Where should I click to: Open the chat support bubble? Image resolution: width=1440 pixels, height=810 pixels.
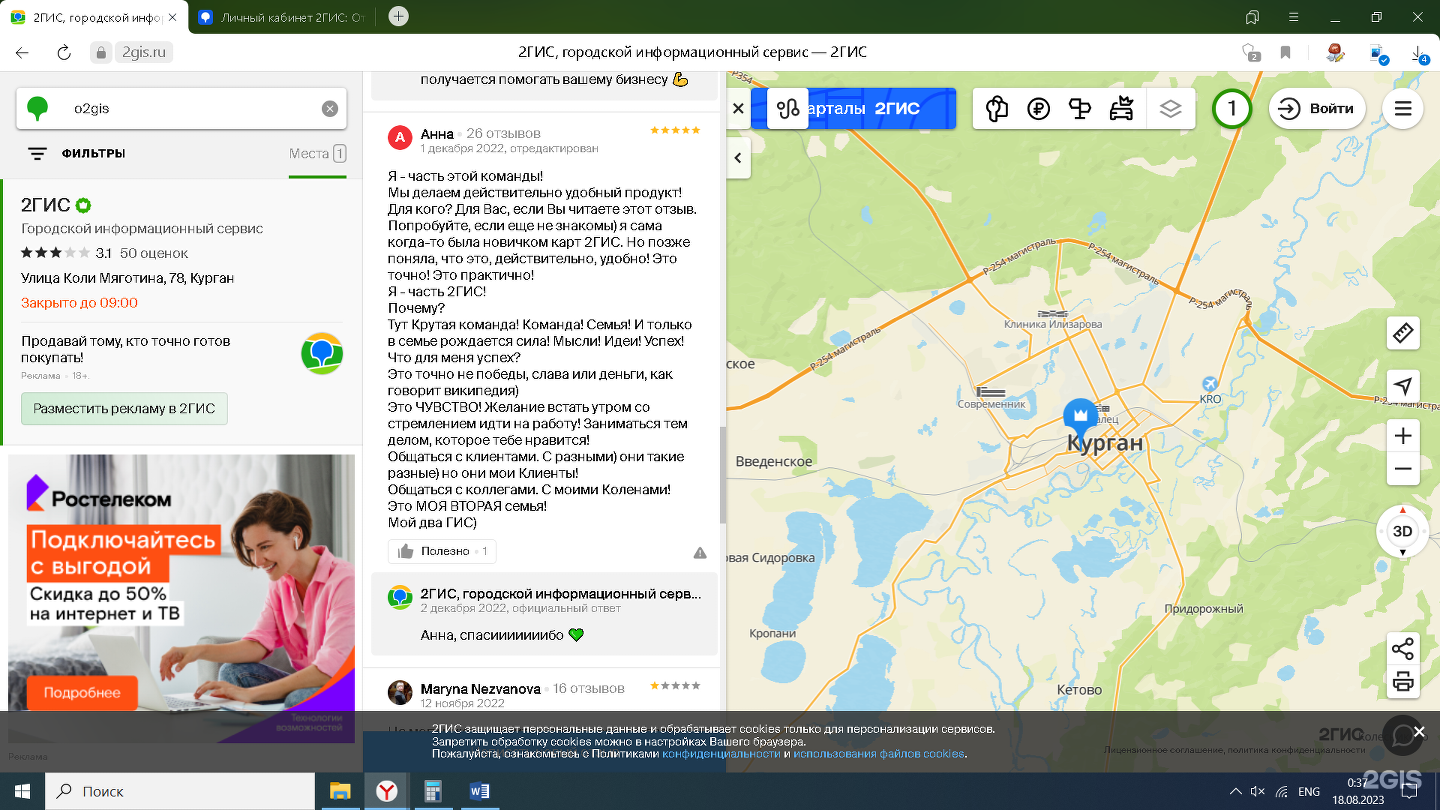point(1402,736)
